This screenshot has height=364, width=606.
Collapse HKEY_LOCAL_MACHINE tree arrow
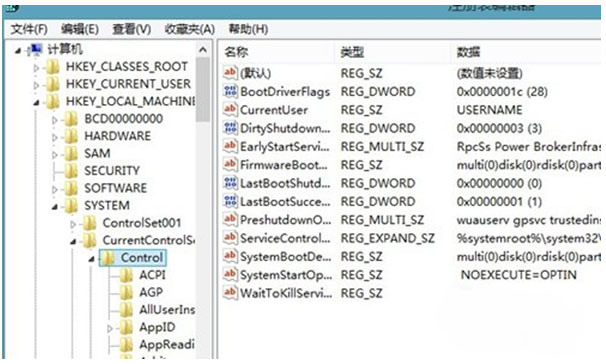pyautogui.click(x=36, y=103)
